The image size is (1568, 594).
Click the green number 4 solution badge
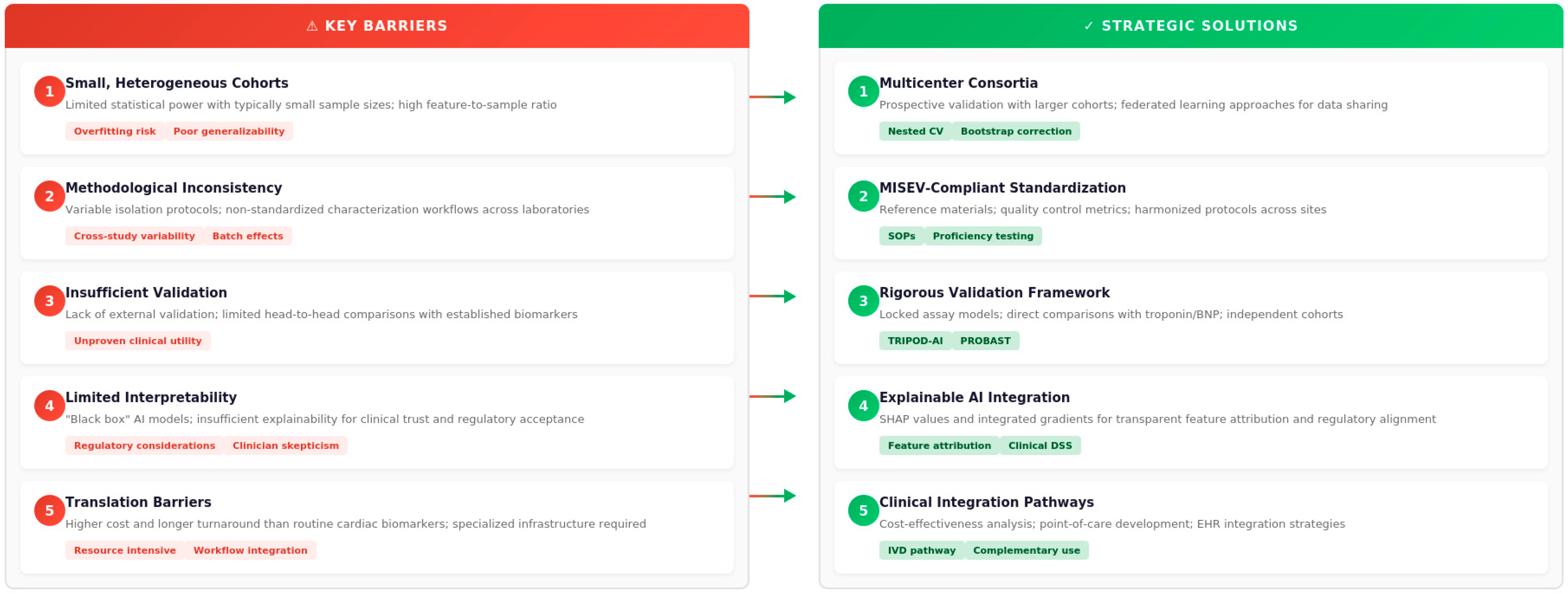[x=863, y=405]
